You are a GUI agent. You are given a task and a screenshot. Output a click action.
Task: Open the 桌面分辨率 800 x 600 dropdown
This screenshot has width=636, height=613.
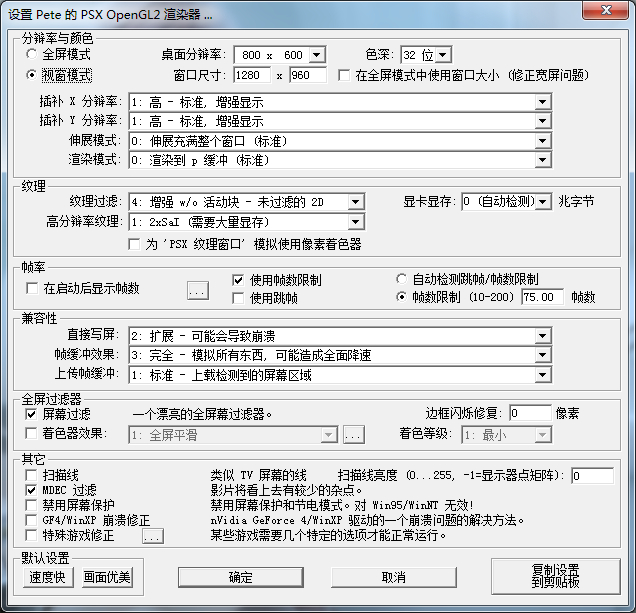tap(280, 55)
